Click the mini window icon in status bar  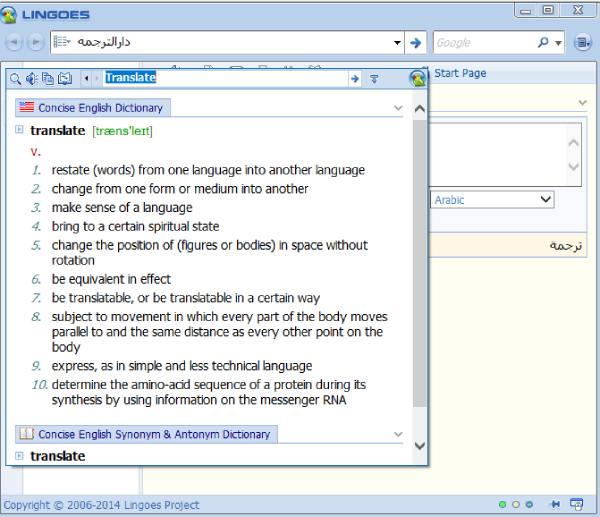click(576, 505)
